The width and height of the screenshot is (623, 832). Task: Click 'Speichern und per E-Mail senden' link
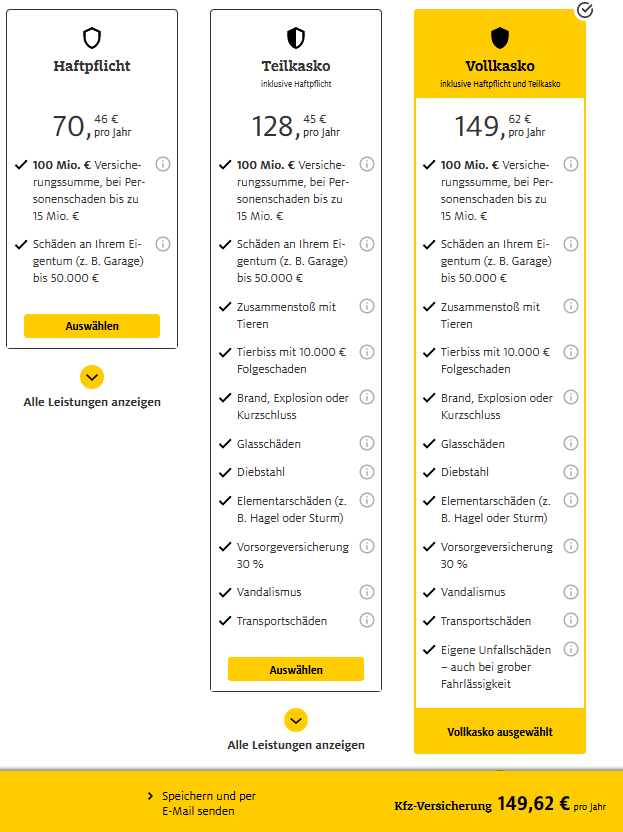tap(208, 803)
